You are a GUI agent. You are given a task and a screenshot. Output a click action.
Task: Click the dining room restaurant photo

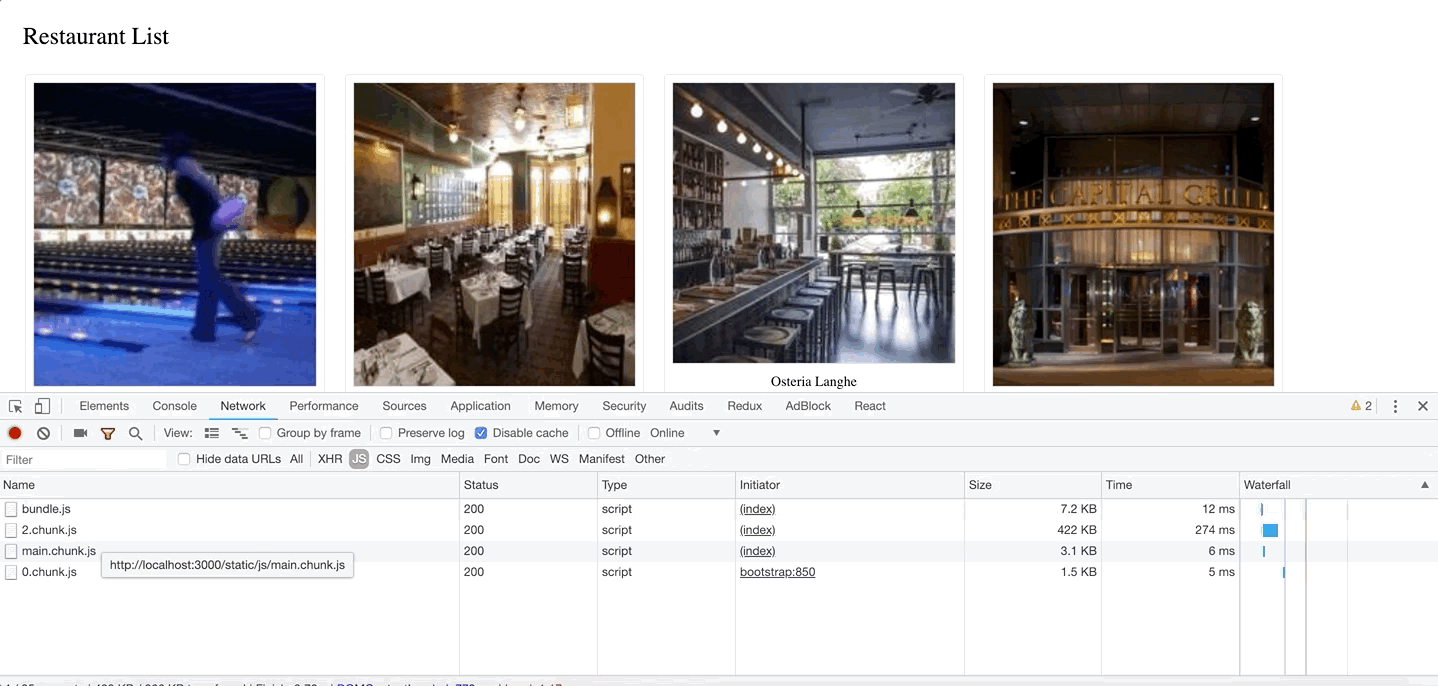(494, 234)
